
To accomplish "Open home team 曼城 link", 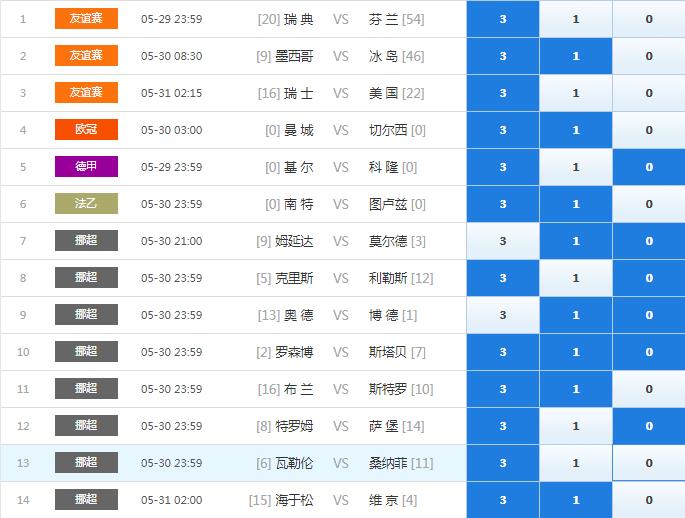I will [x=298, y=130].
